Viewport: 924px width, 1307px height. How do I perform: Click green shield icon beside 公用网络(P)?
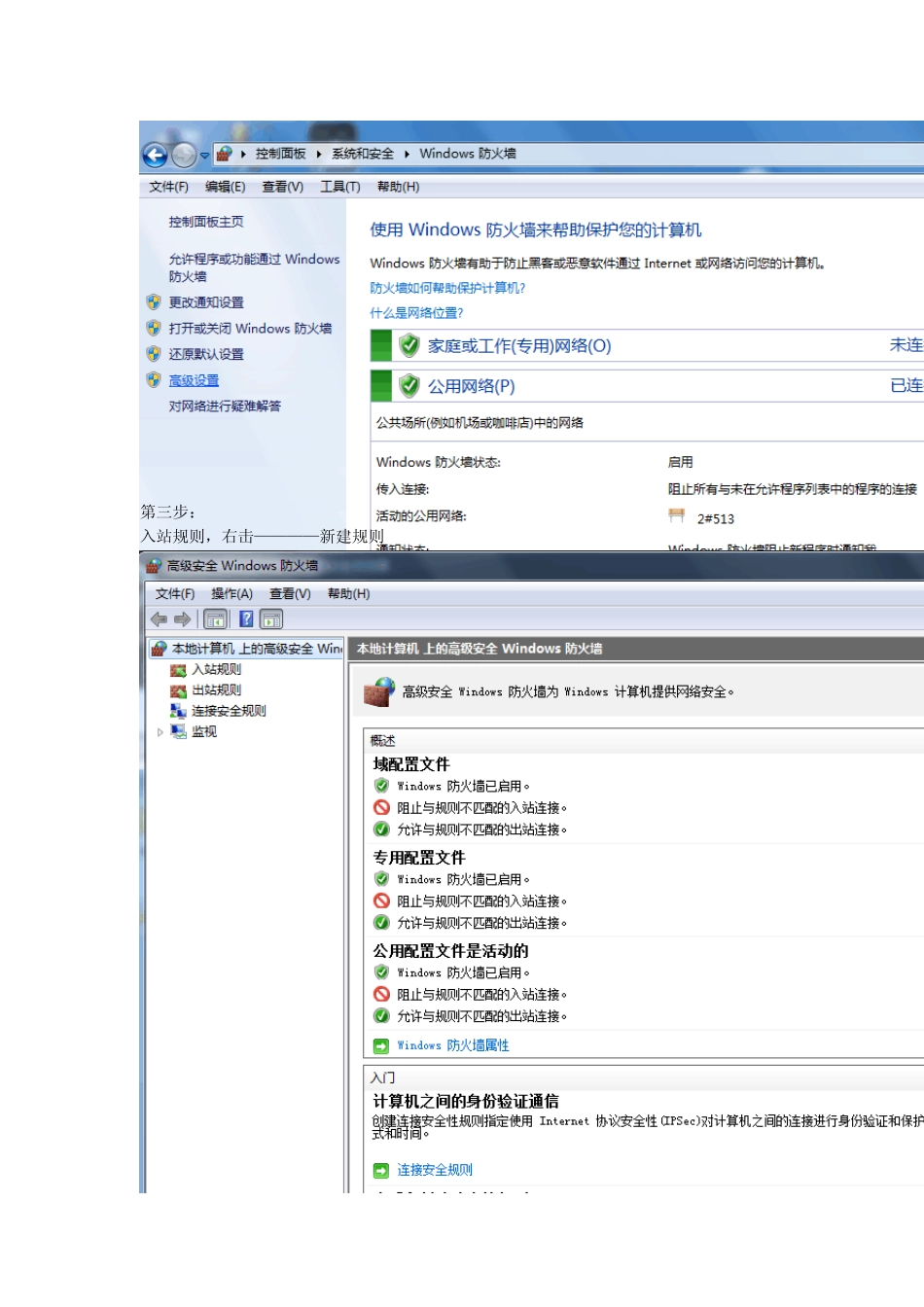pyautogui.click(x=409, y=386)
